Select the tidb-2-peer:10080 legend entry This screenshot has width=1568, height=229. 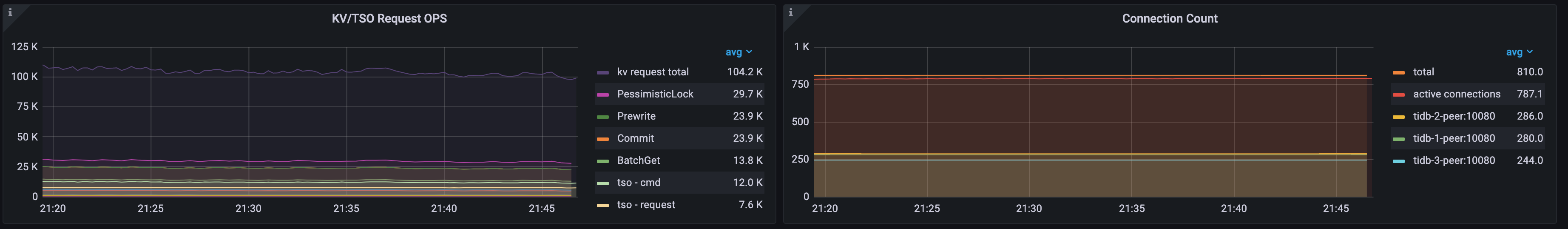1454,116
